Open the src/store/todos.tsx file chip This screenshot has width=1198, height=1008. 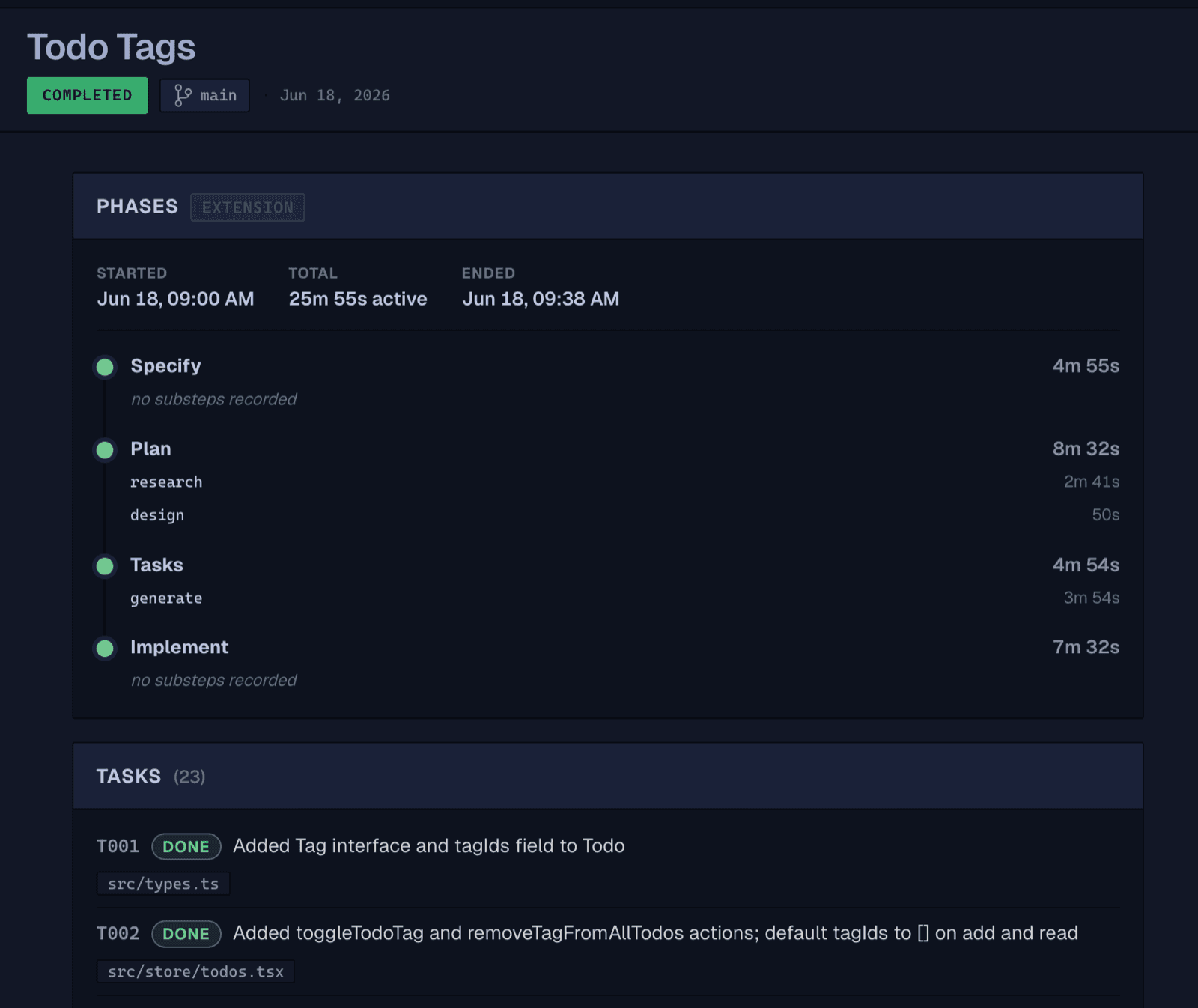pyautogui.click(x=195, y=971)
